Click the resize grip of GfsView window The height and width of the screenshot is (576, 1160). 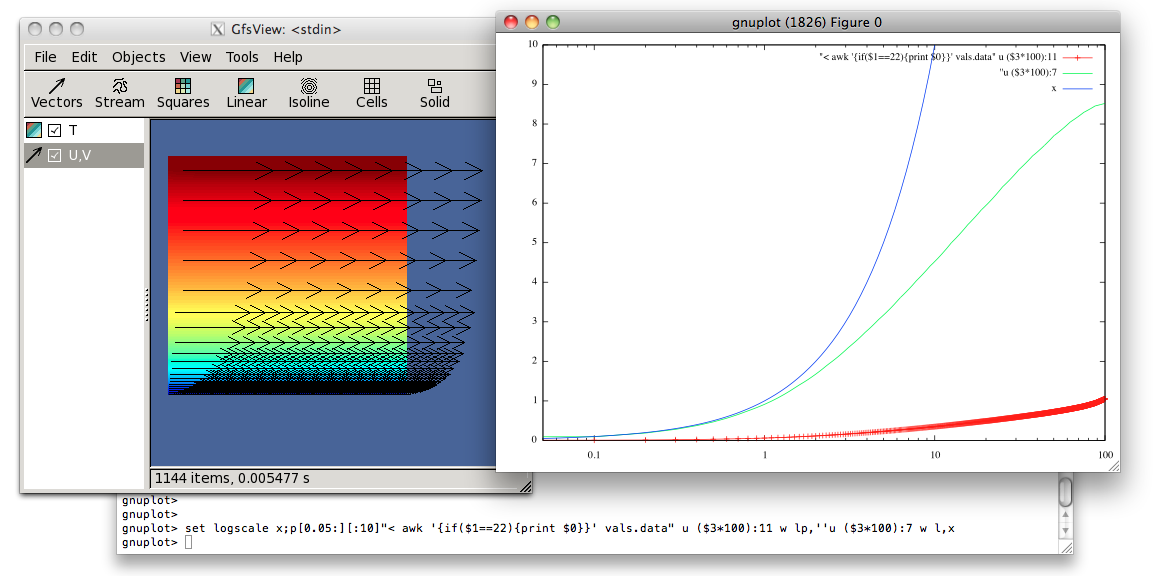coord(526,487)
